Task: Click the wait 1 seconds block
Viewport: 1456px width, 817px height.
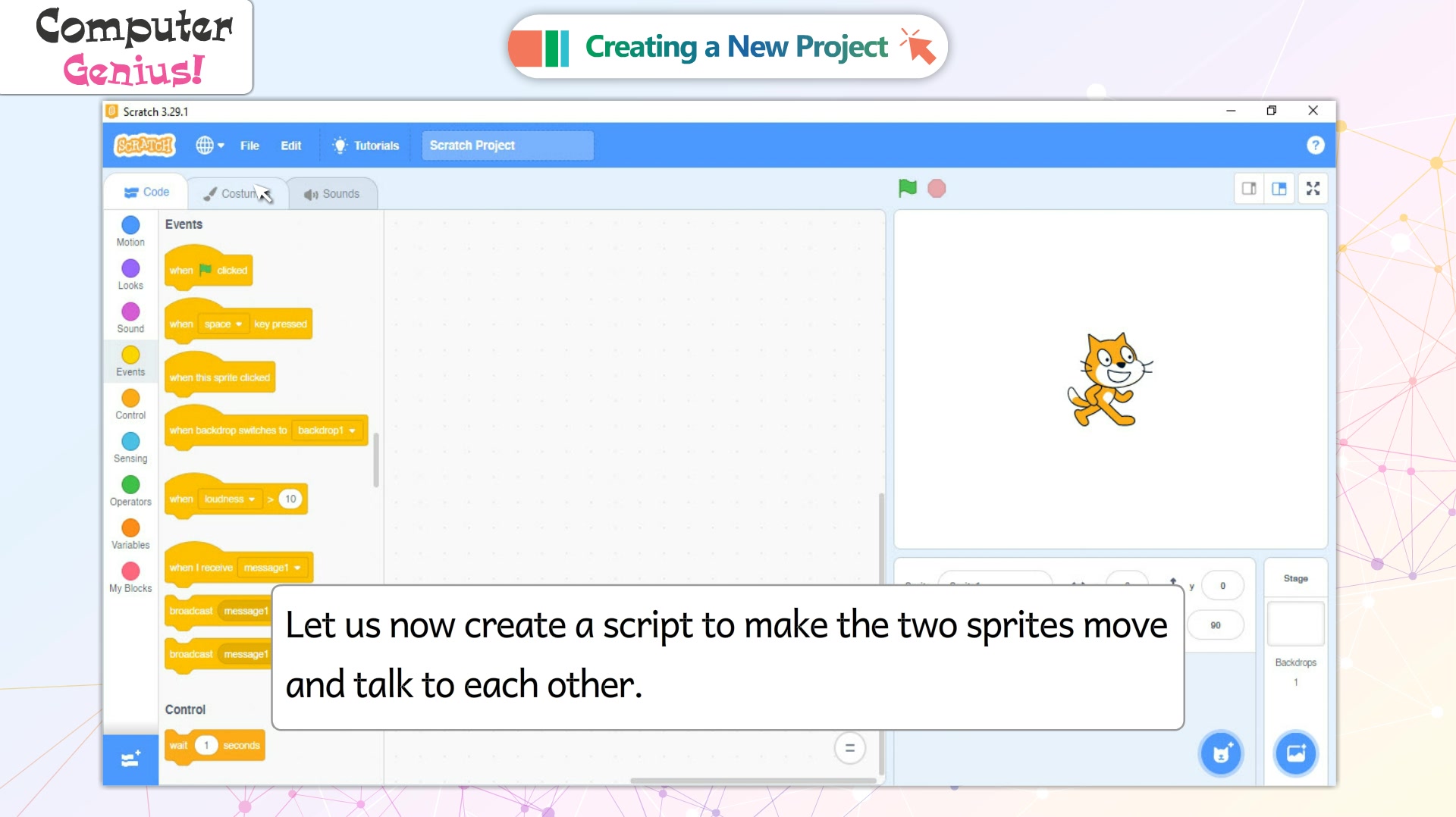Action: (215, 746)
